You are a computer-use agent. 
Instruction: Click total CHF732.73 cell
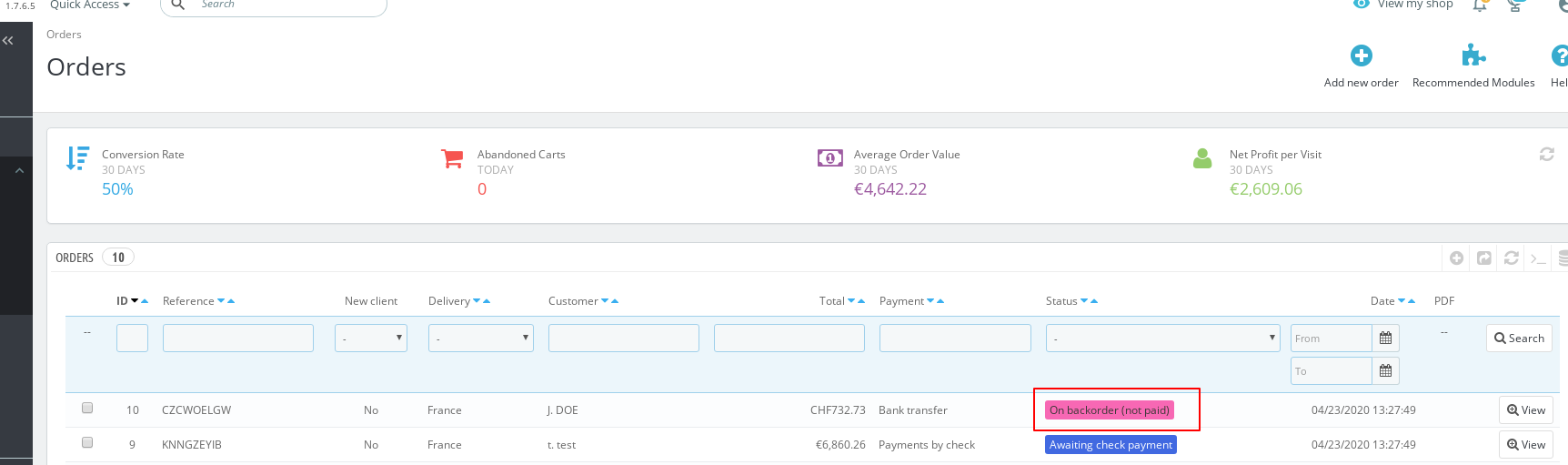838,410
